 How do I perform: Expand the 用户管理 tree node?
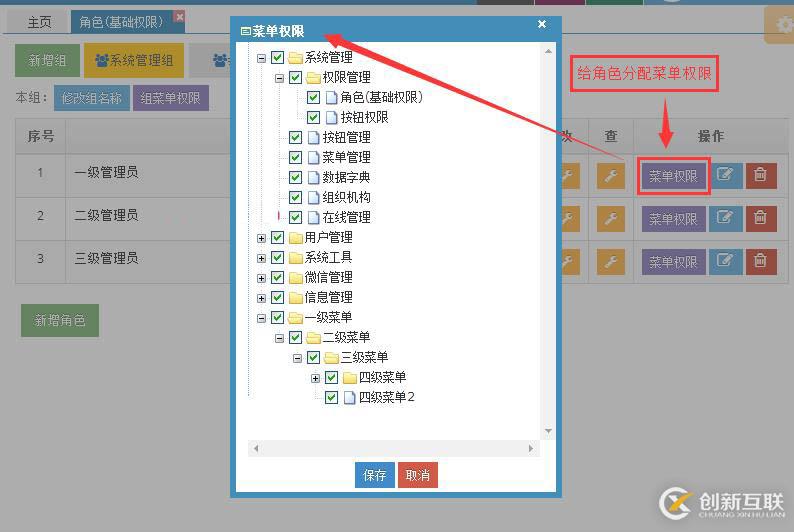261,238
